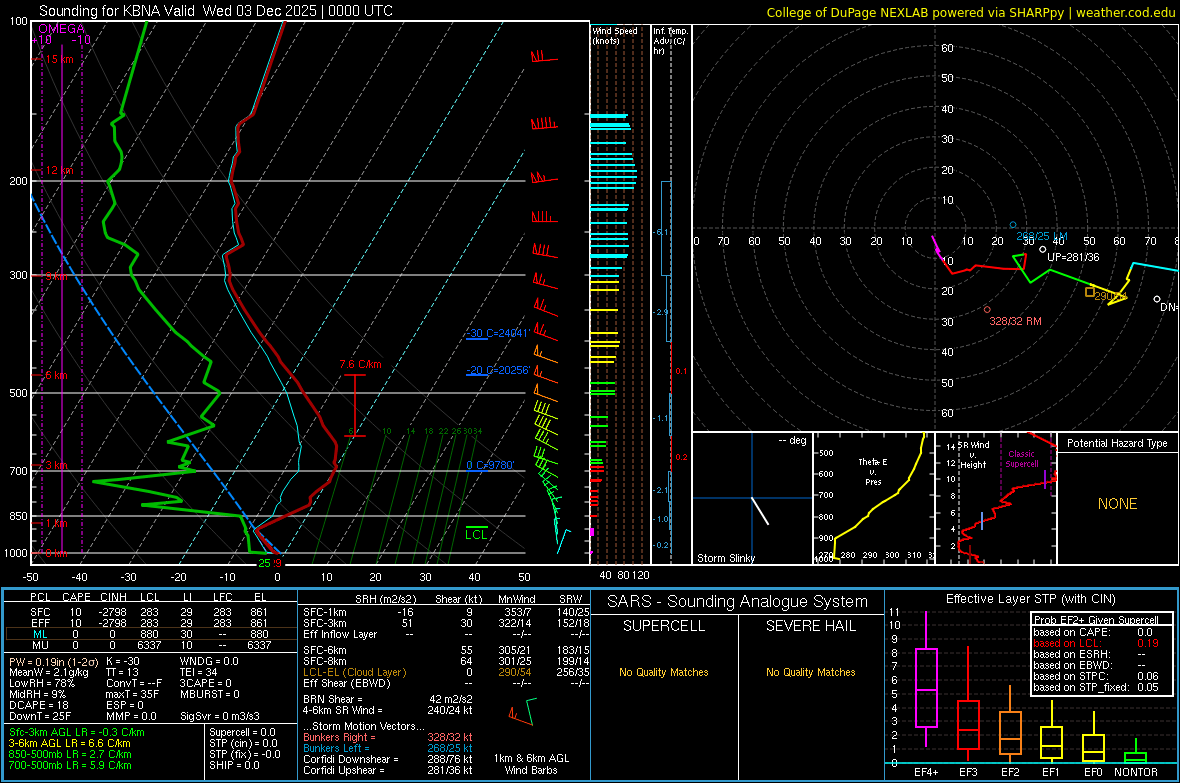1180x783 pixels.
Task: Click the 'LowRH = 78%' value
Action: pyautogui.click(x=42, y=684)
